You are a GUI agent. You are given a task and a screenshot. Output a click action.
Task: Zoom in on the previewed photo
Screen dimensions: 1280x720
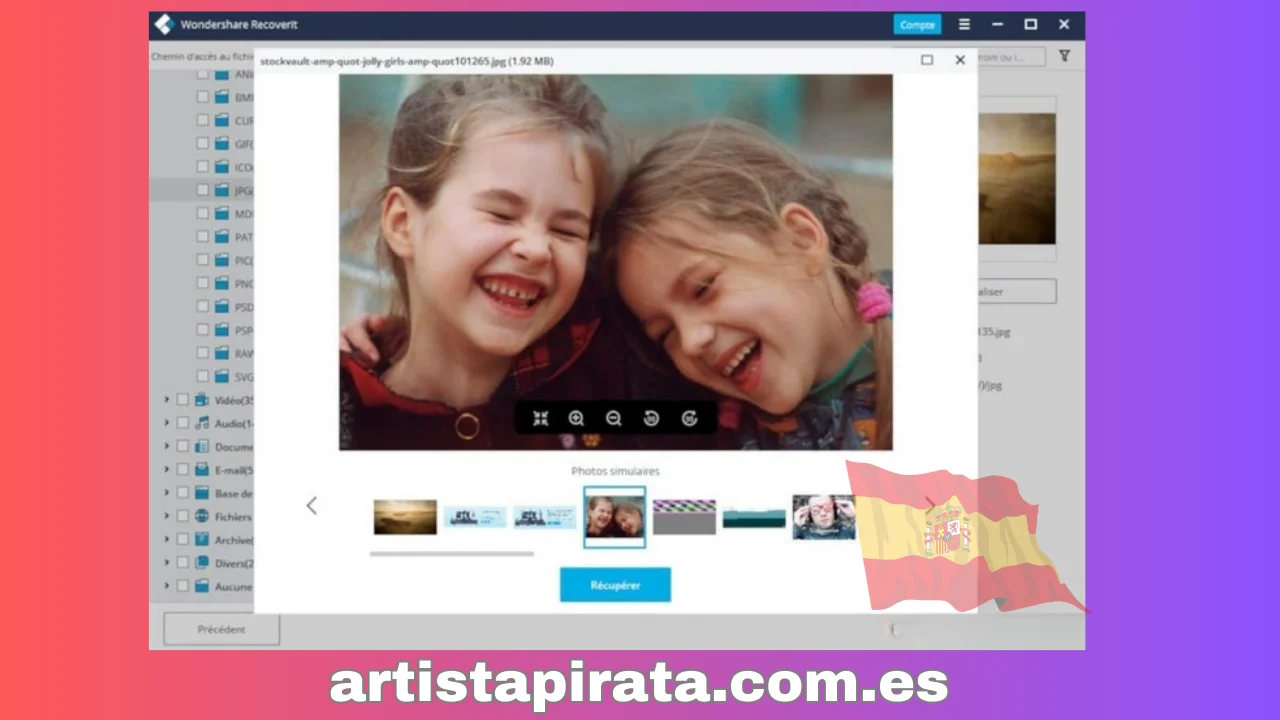coord(576,419)
